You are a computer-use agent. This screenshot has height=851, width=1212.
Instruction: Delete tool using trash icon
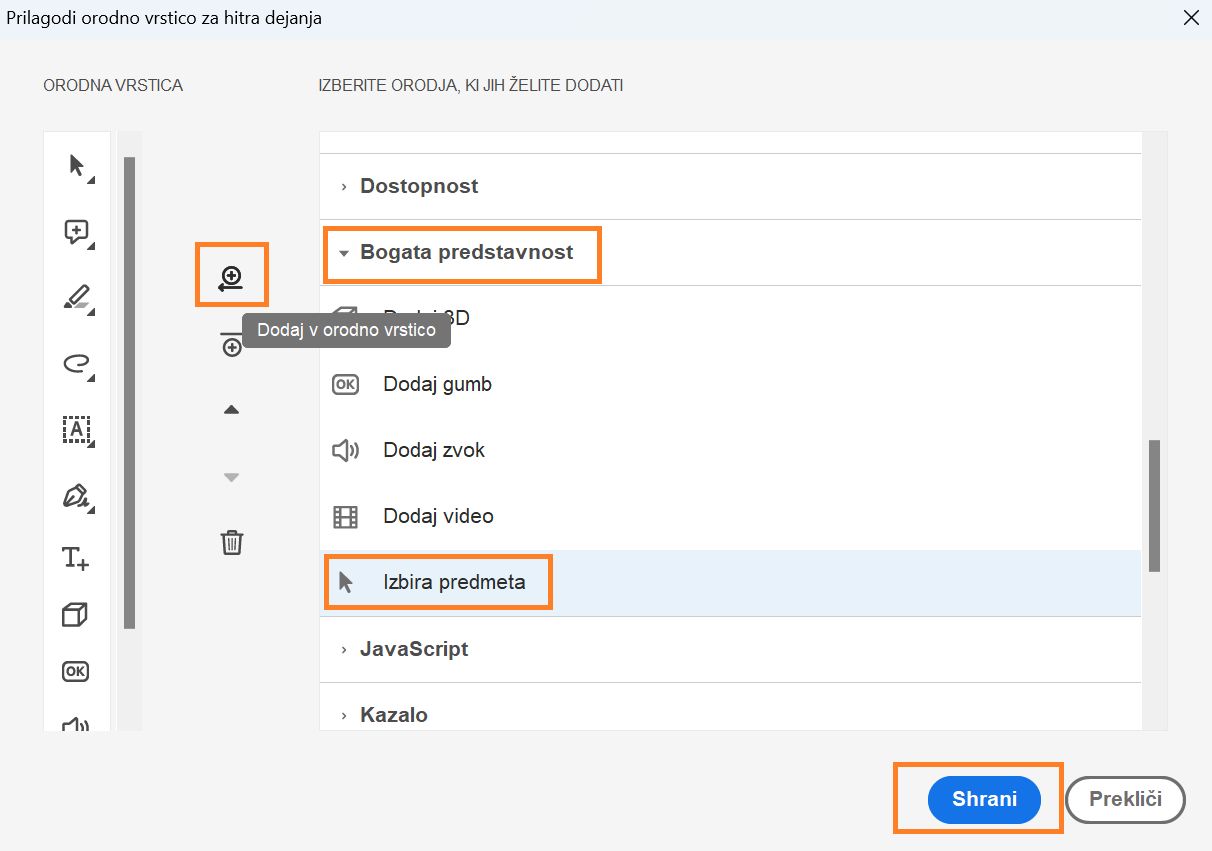(x=232, y=543)
